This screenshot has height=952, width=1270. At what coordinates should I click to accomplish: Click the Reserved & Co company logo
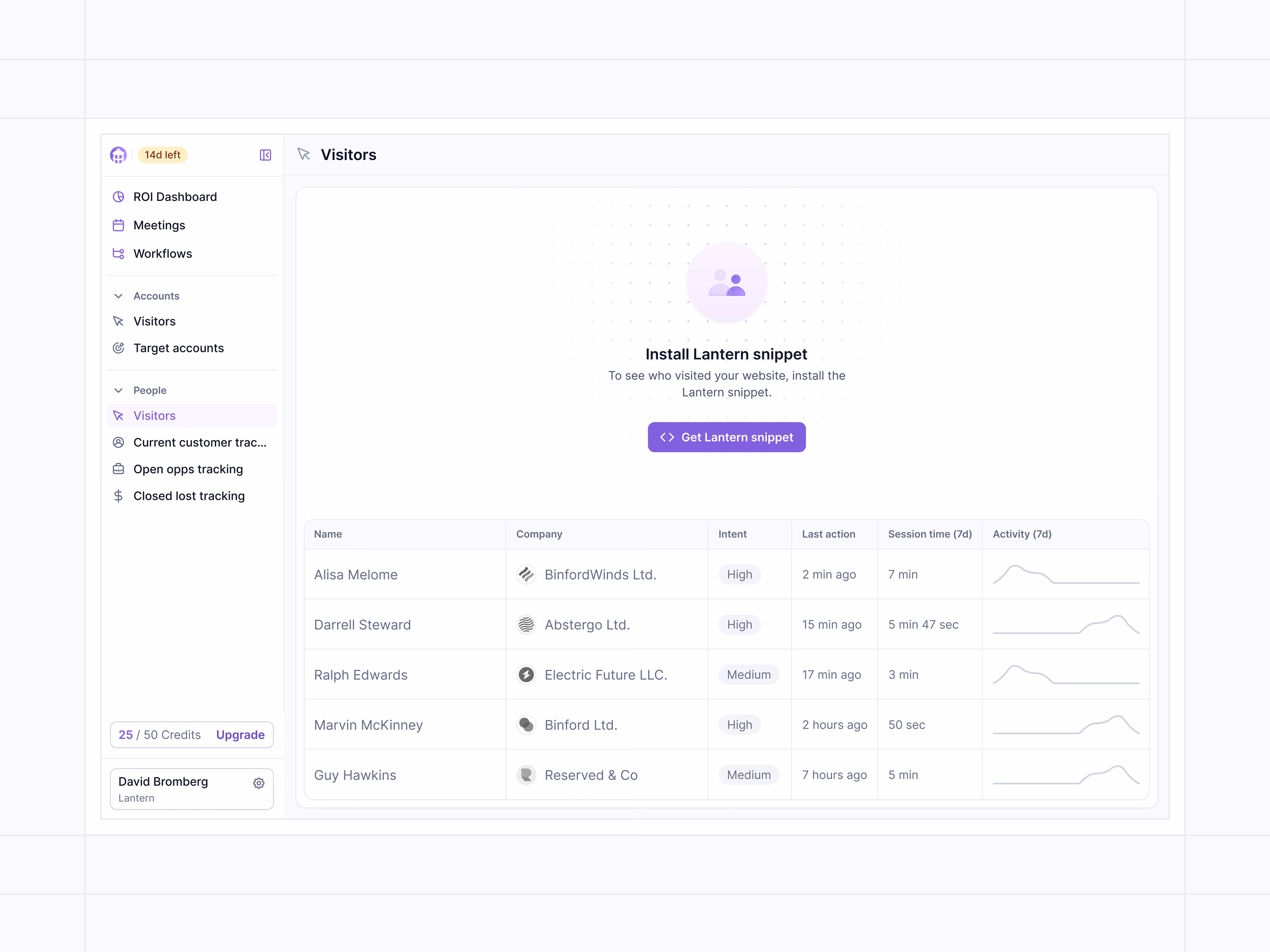(526, 775)
